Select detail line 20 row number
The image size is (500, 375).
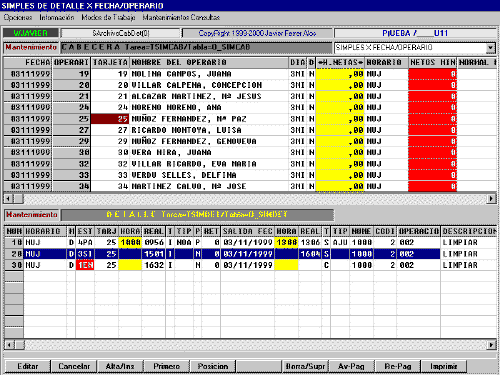coord(14,254)
